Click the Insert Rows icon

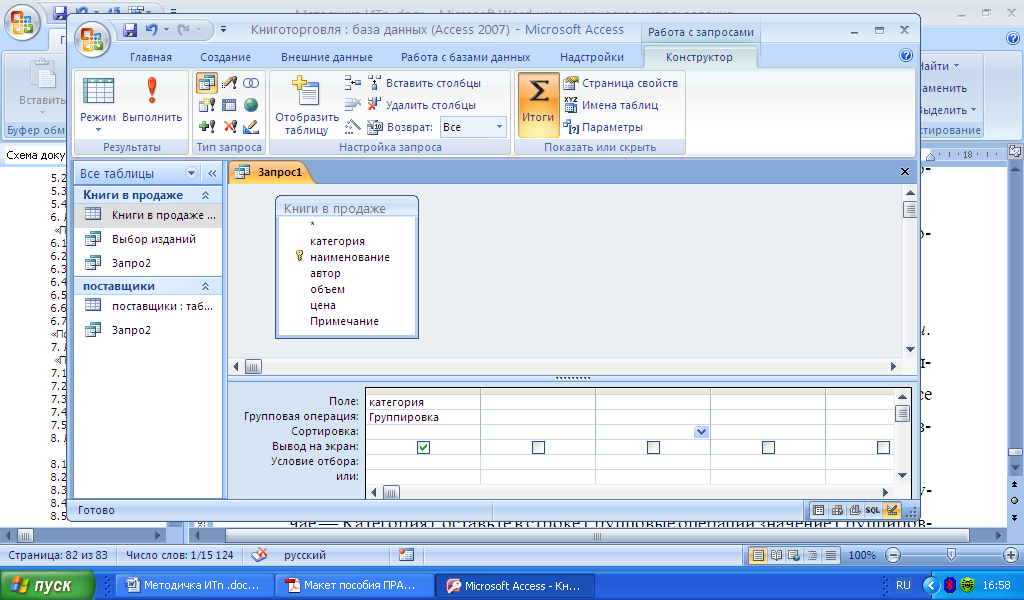[353, 82]
